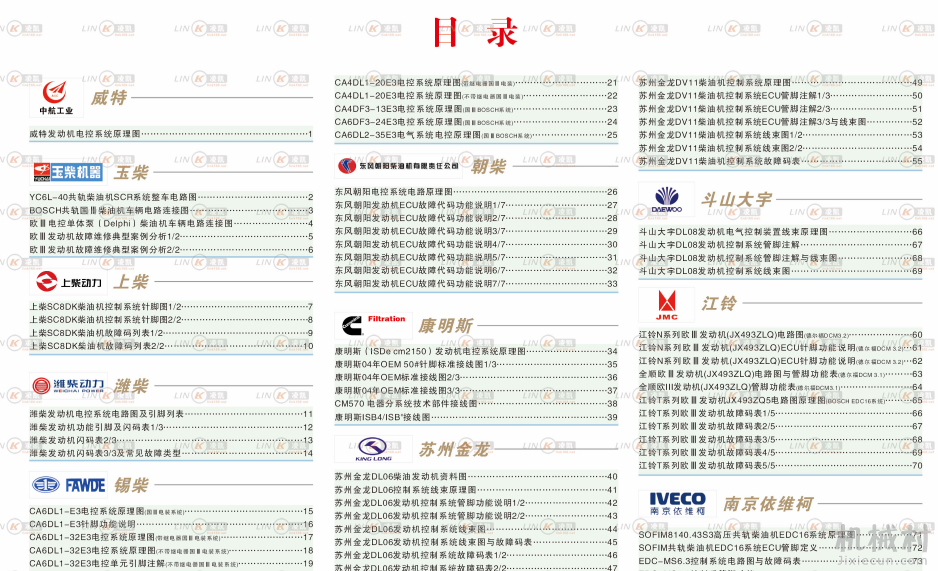Click the 苏州金龙 section heading
938x571 pixels.
click(x=454, y=450)
